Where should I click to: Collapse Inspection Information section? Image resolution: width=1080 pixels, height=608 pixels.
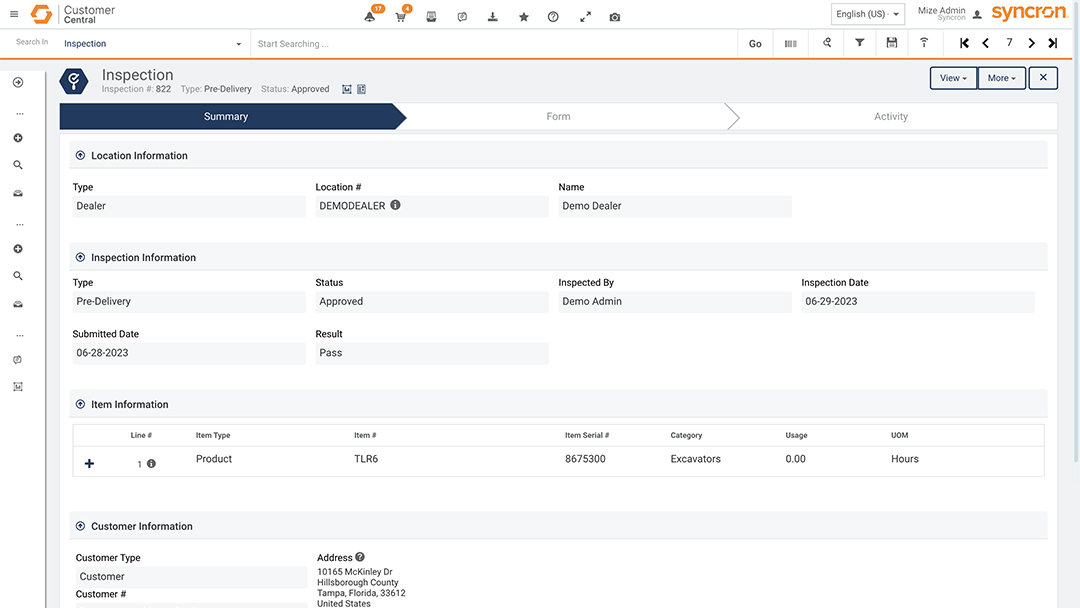tap(80, 258)
